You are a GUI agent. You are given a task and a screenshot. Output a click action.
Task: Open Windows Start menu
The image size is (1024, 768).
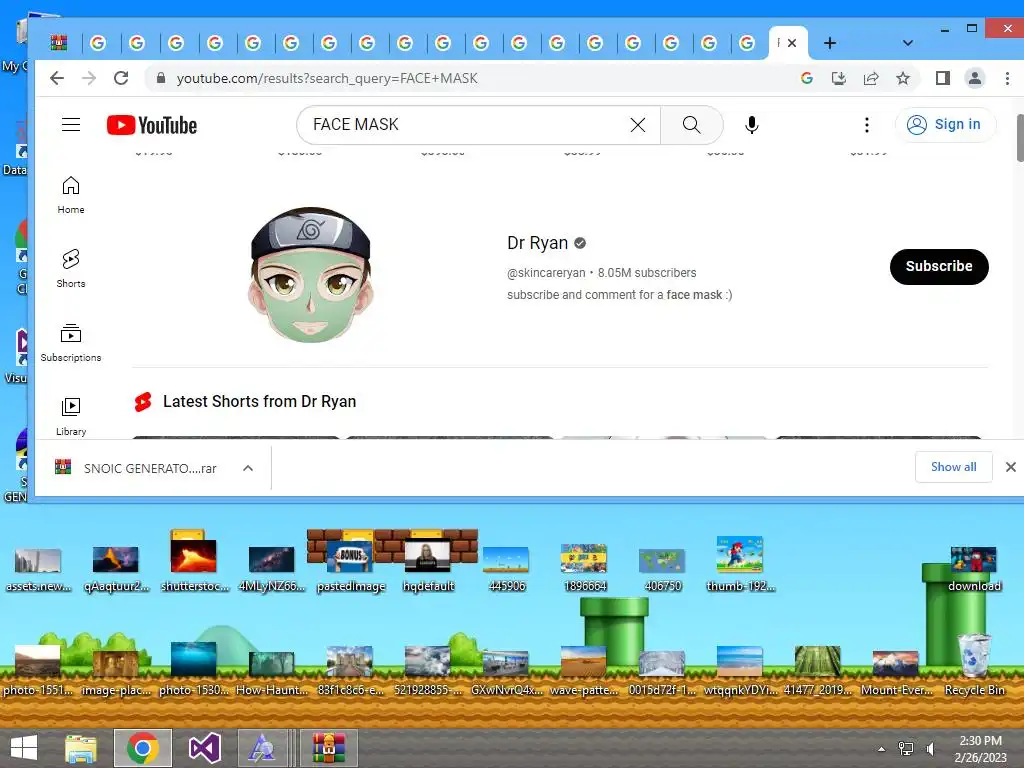tap(24, 748)
